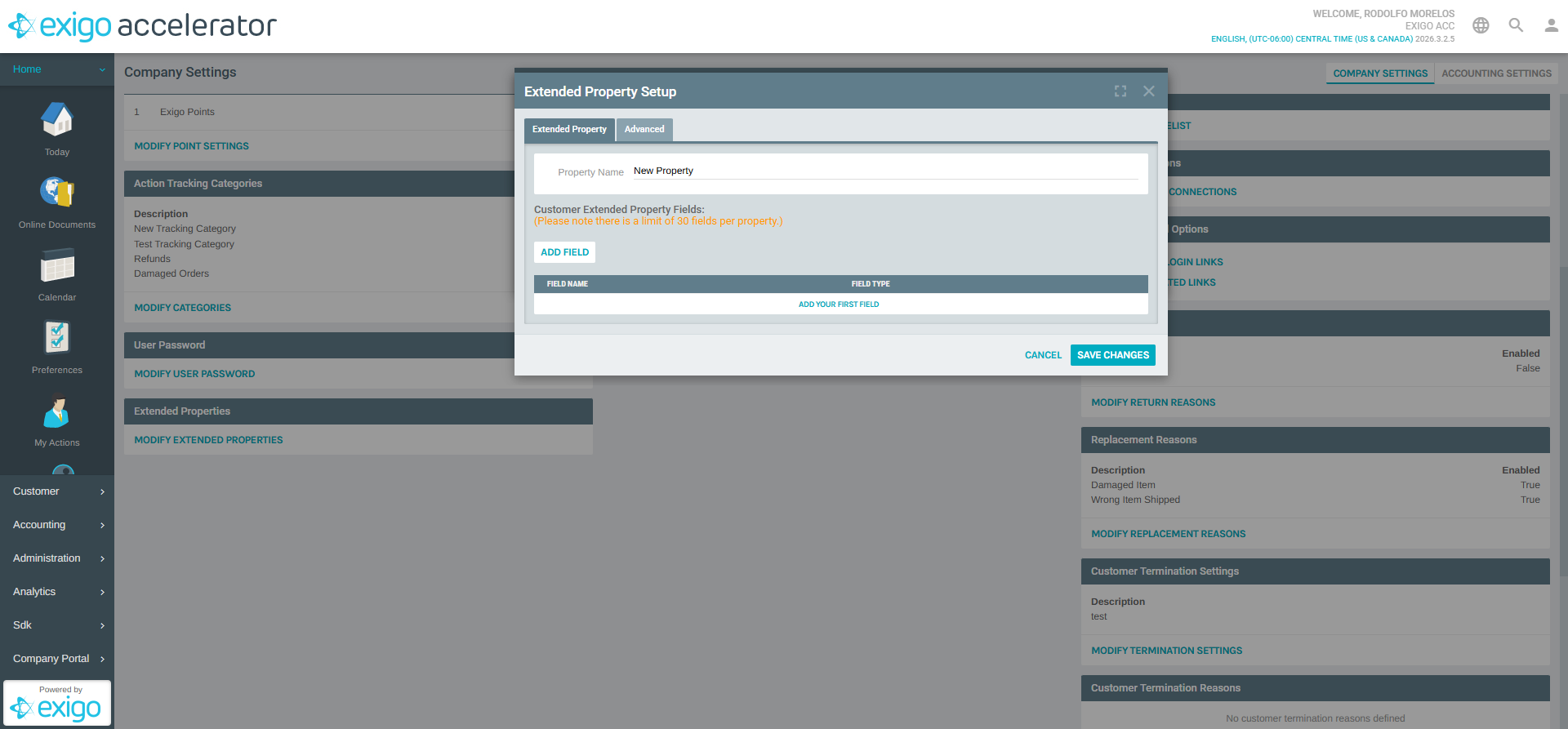Select Wrong Item Shipped replacement reason

[1135, 500]
